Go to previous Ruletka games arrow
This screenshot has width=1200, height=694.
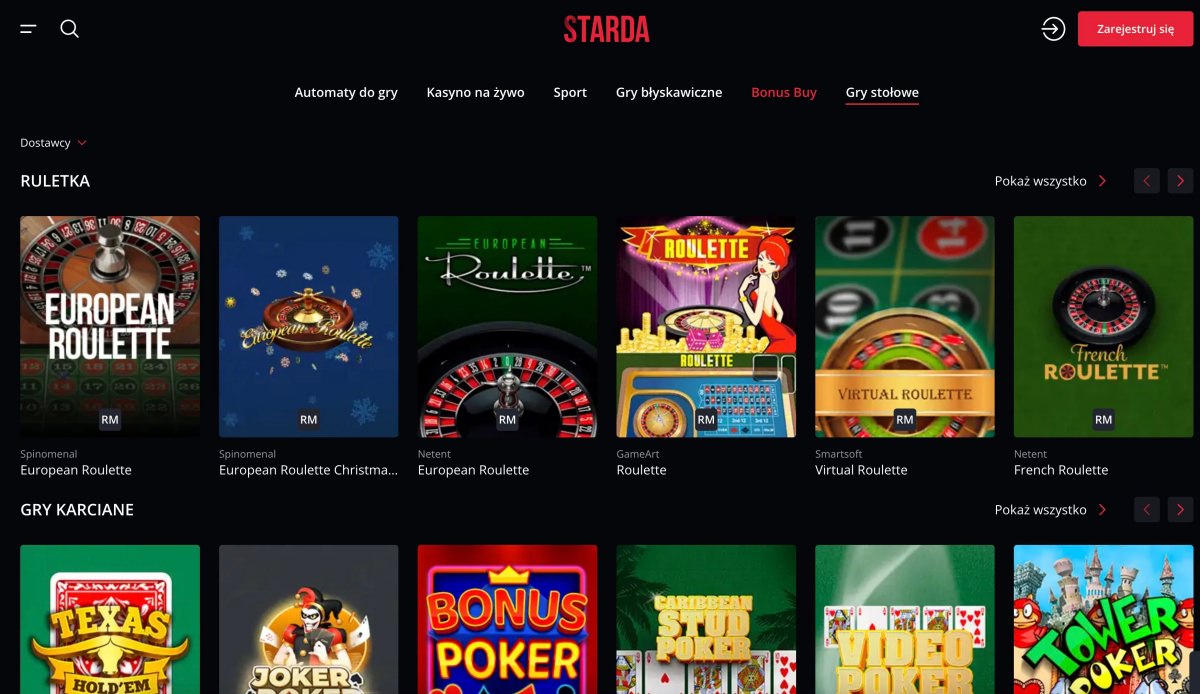pyautogui.click(x=1147, y=181)
